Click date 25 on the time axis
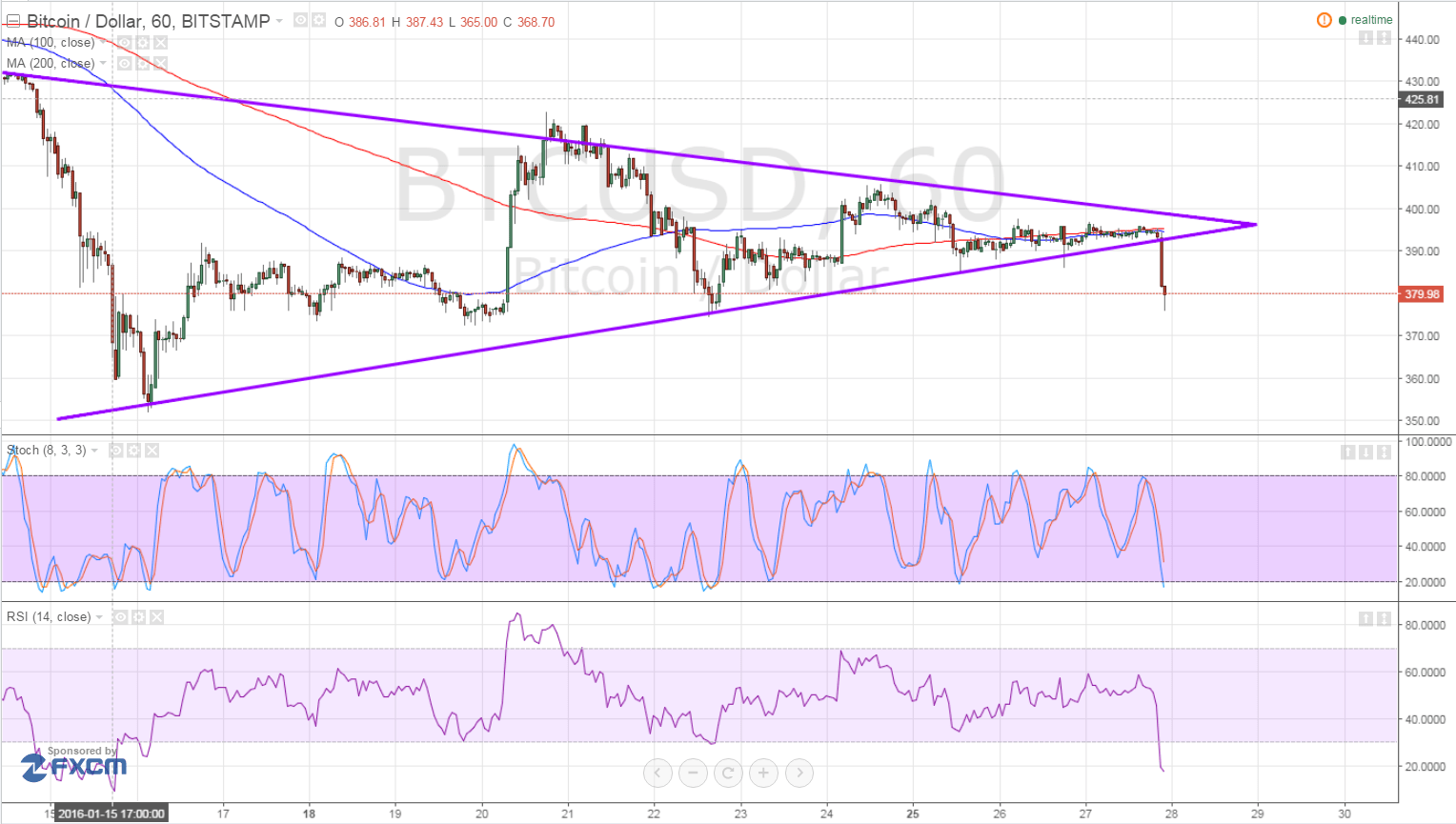 tap(913, 814)
